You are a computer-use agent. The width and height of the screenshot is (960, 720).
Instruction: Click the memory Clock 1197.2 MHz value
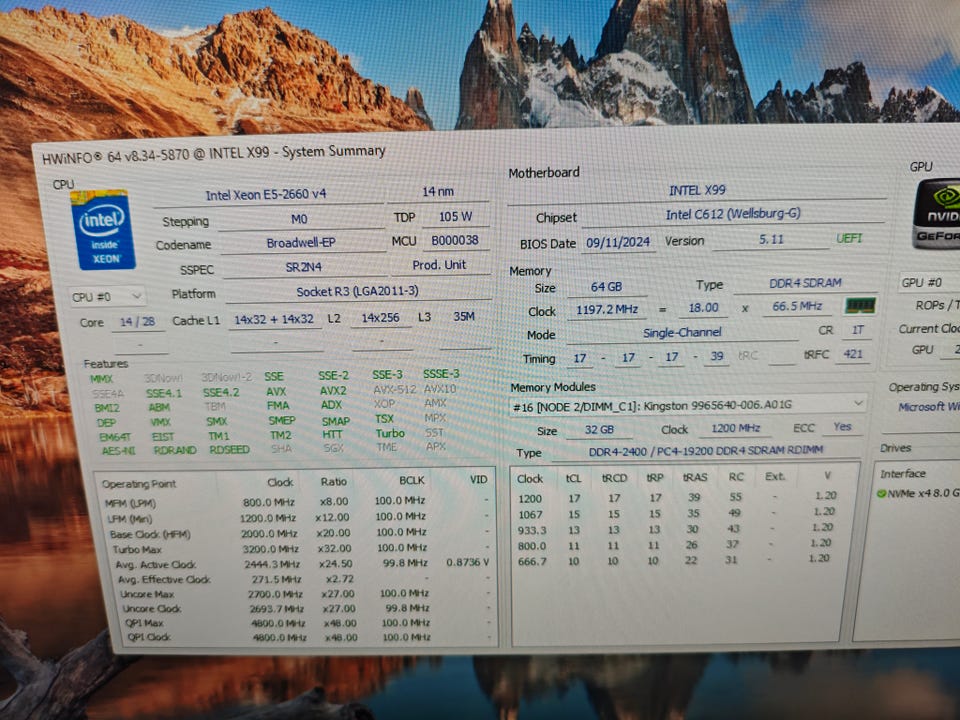coord(607,310)
